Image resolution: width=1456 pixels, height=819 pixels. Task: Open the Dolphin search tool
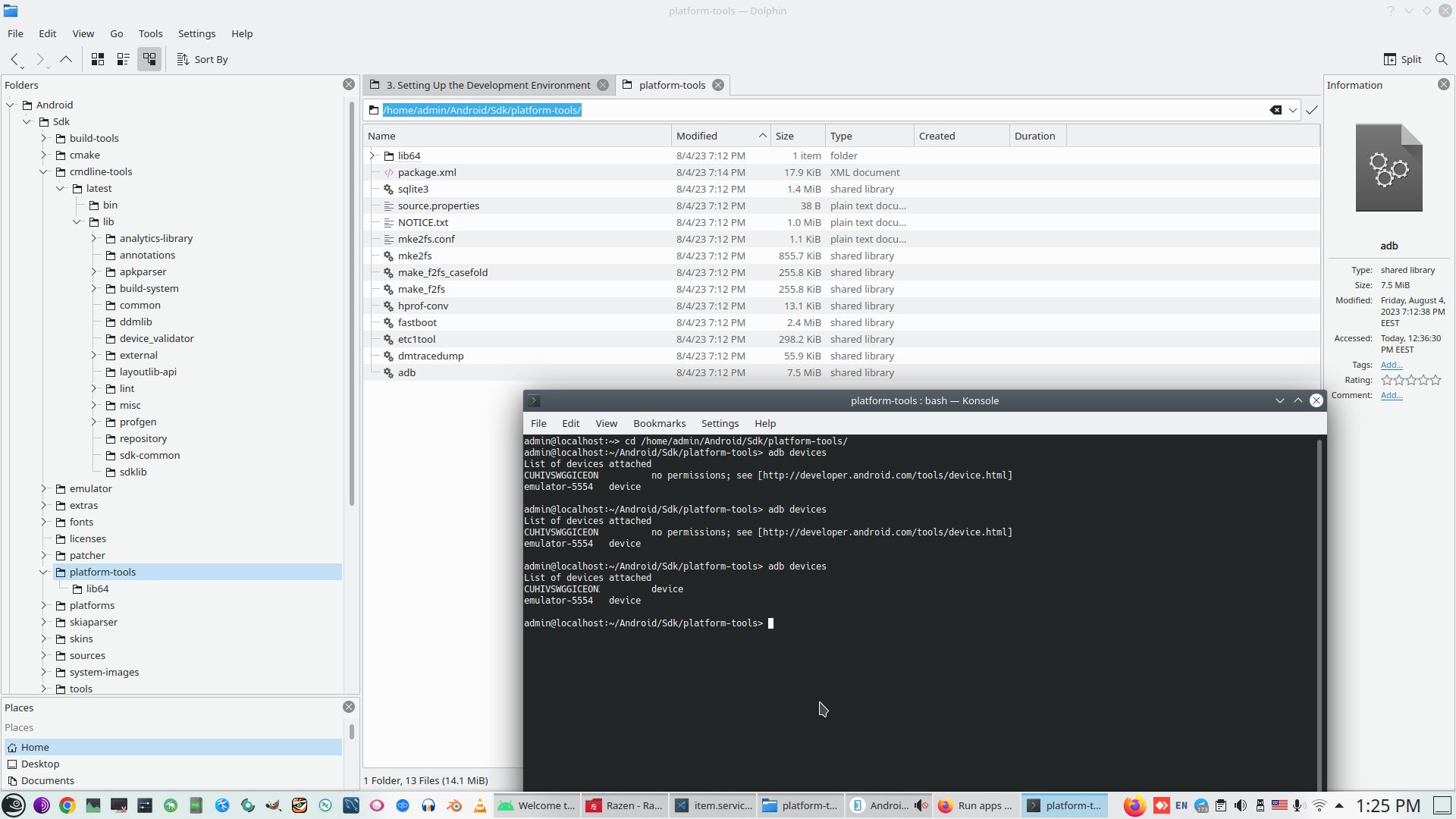tap(1441, 59)
